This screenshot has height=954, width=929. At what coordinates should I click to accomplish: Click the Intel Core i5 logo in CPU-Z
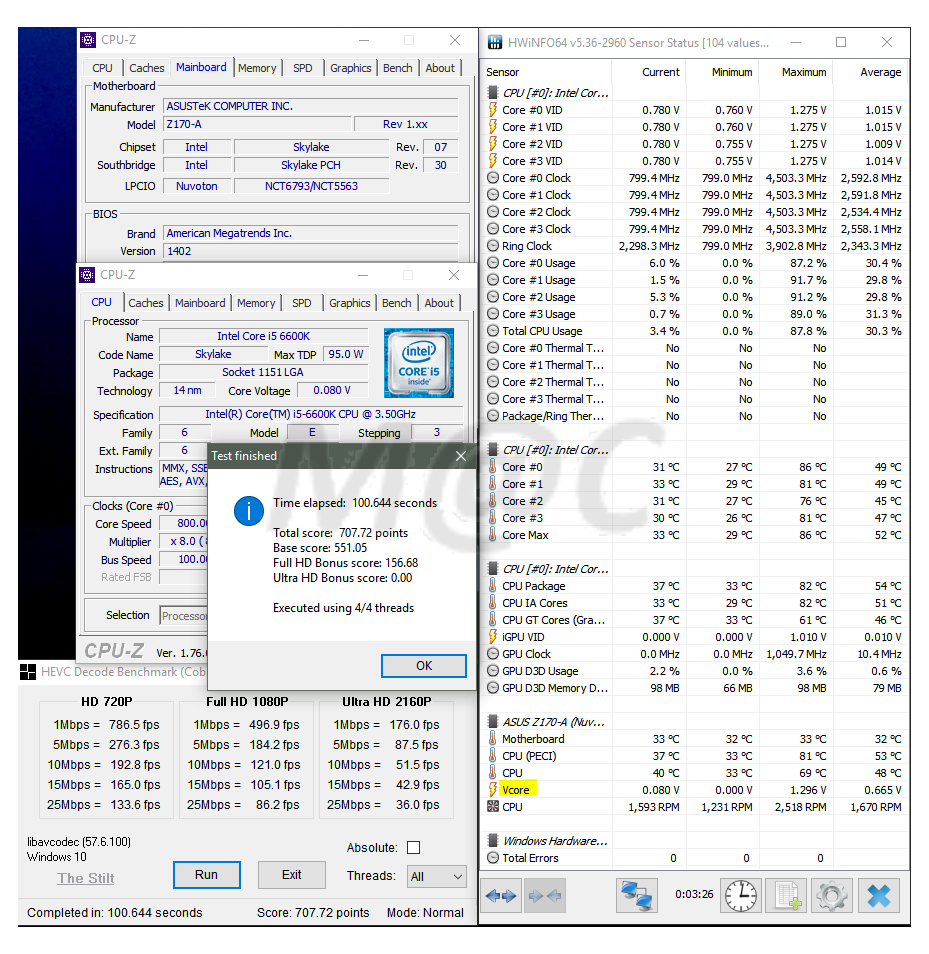(419, 363)
